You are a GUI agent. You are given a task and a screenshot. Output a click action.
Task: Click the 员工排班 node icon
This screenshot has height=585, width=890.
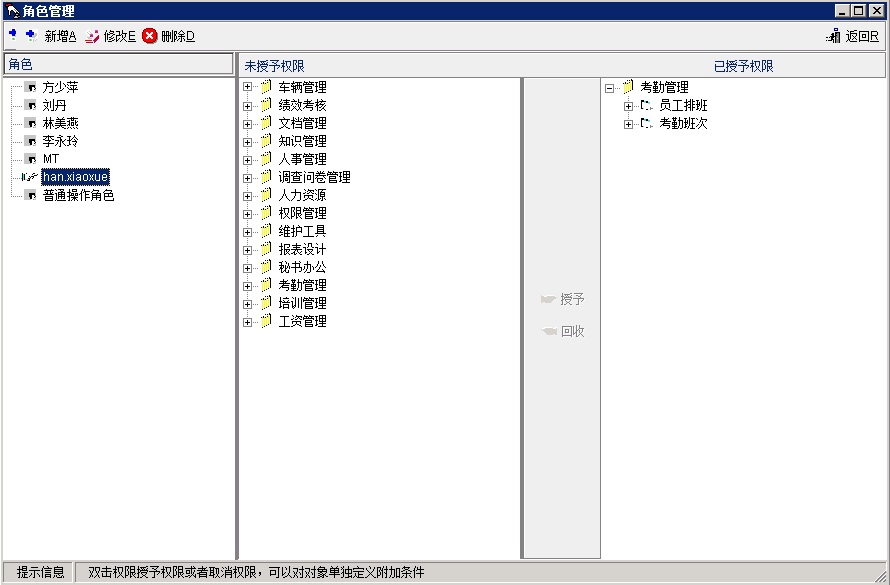tap(646, 105)
